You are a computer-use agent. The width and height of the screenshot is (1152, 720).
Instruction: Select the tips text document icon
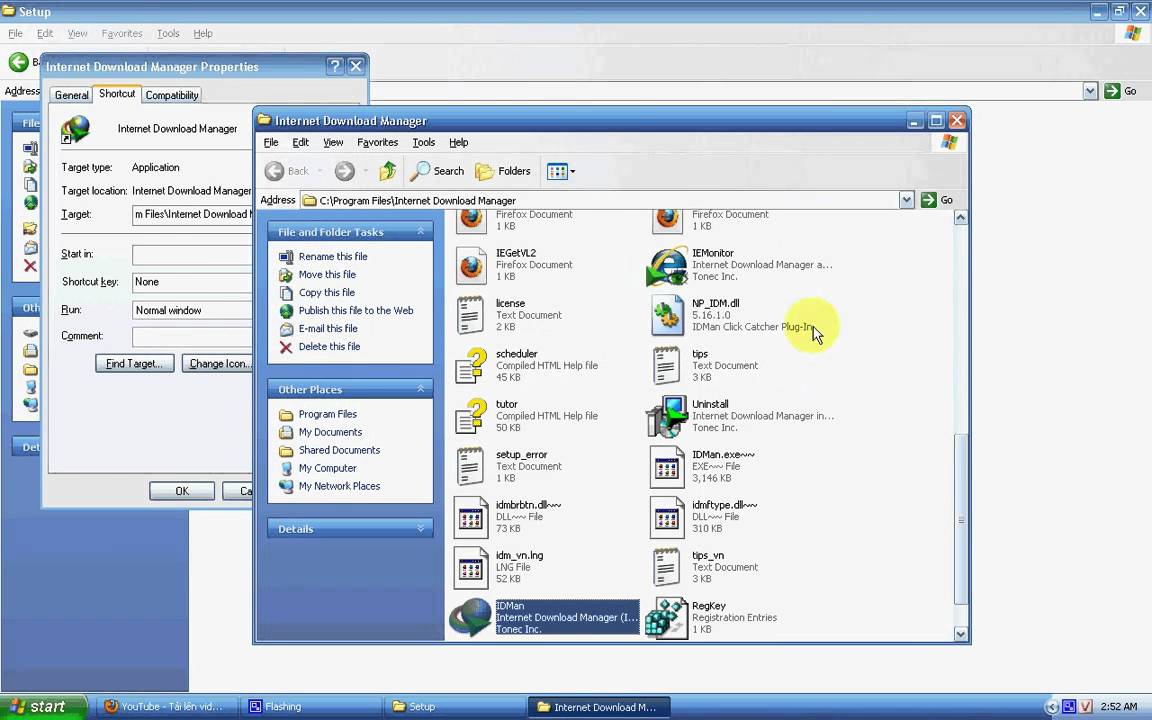(667, 366)
